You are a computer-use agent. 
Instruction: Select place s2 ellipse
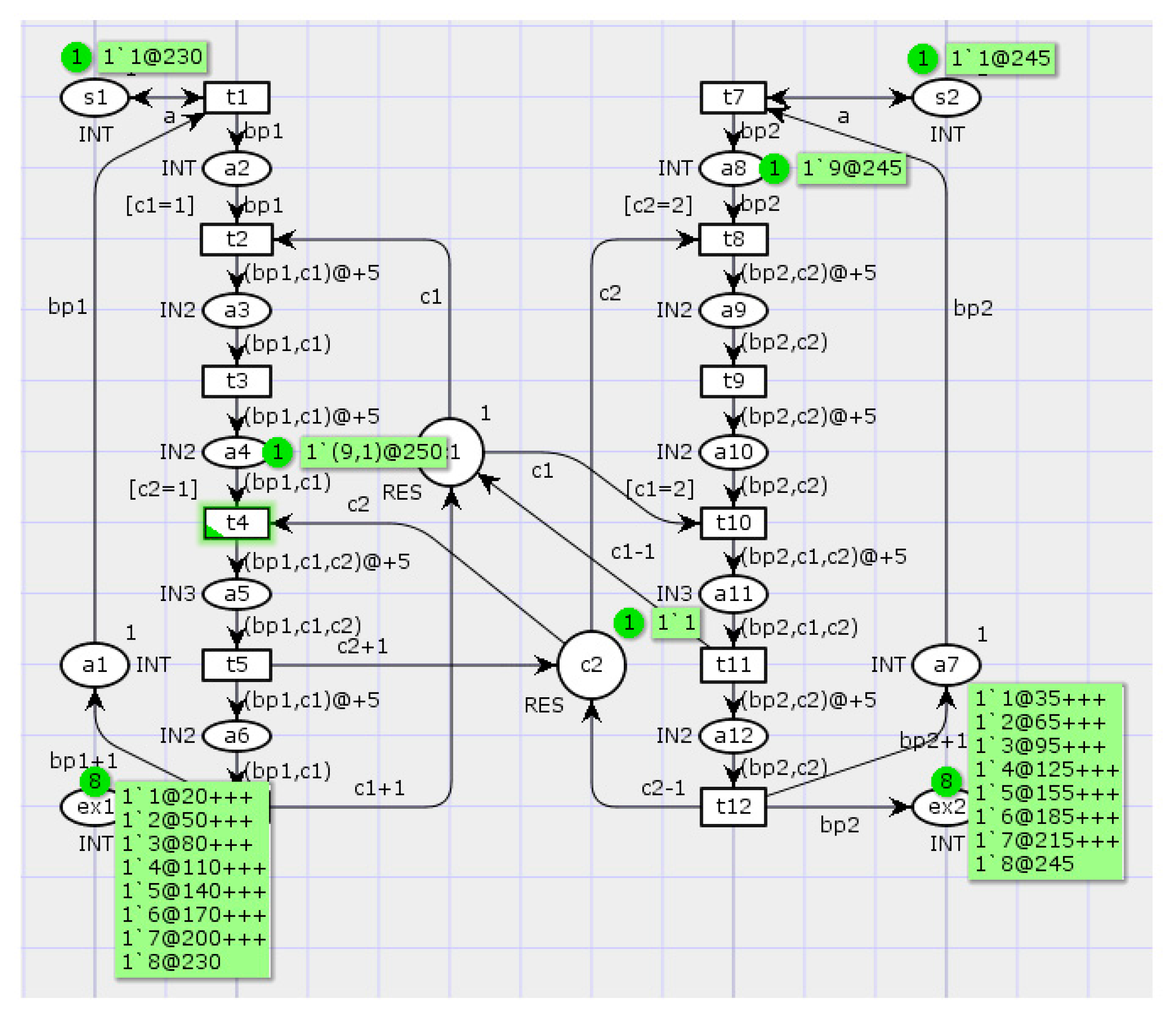[x=947, y=97]
